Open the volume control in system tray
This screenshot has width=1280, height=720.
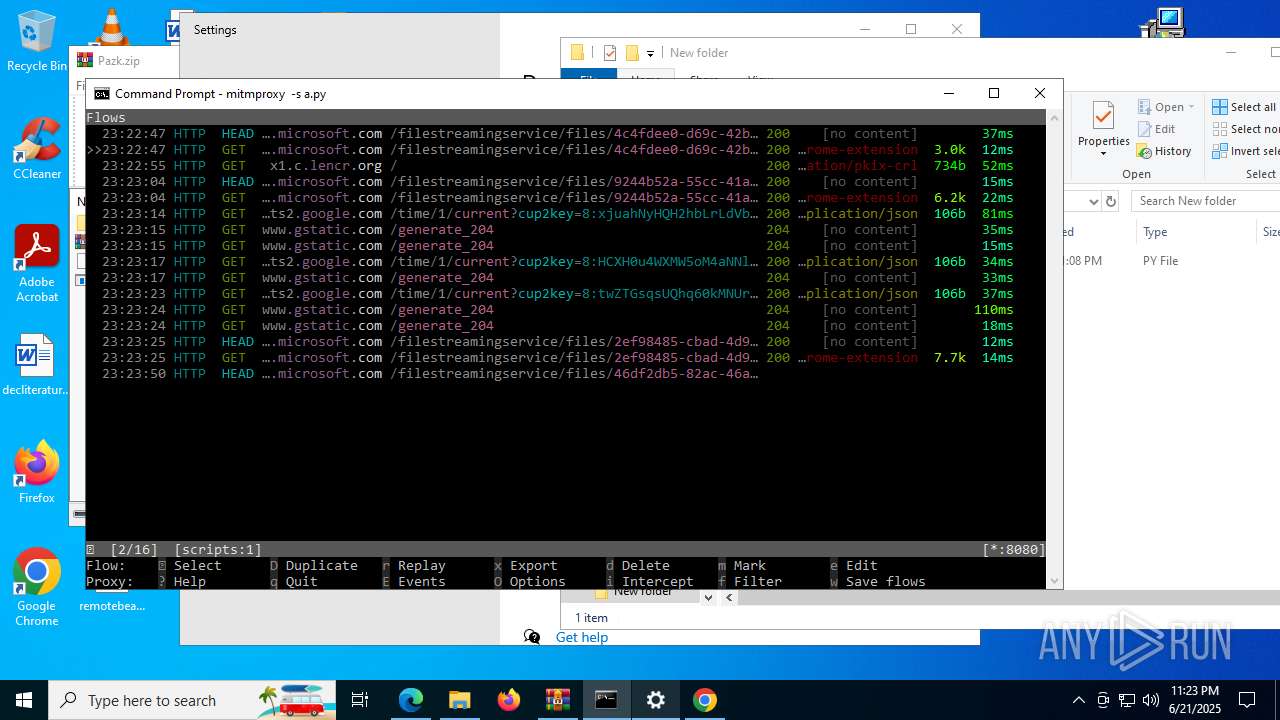coord(1151,700)
